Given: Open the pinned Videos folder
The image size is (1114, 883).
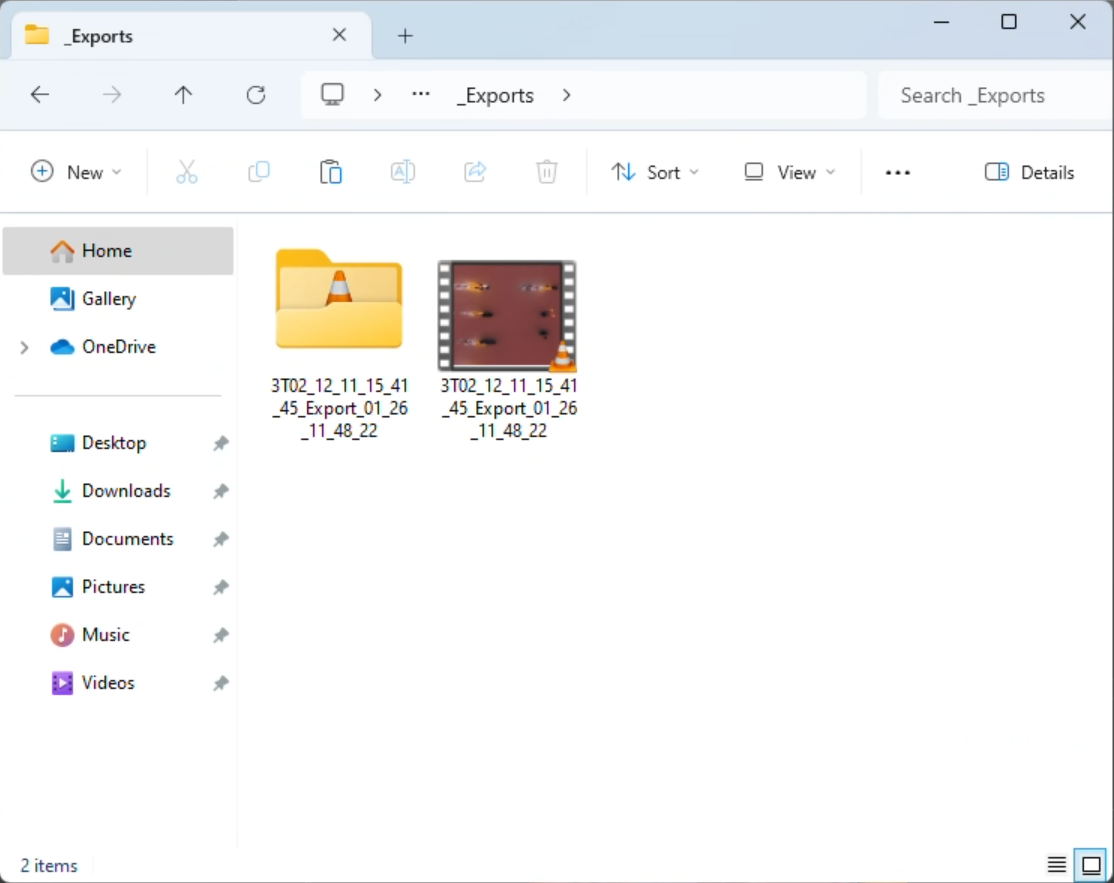Looking at the screenshot, I should tap(107, 683).
